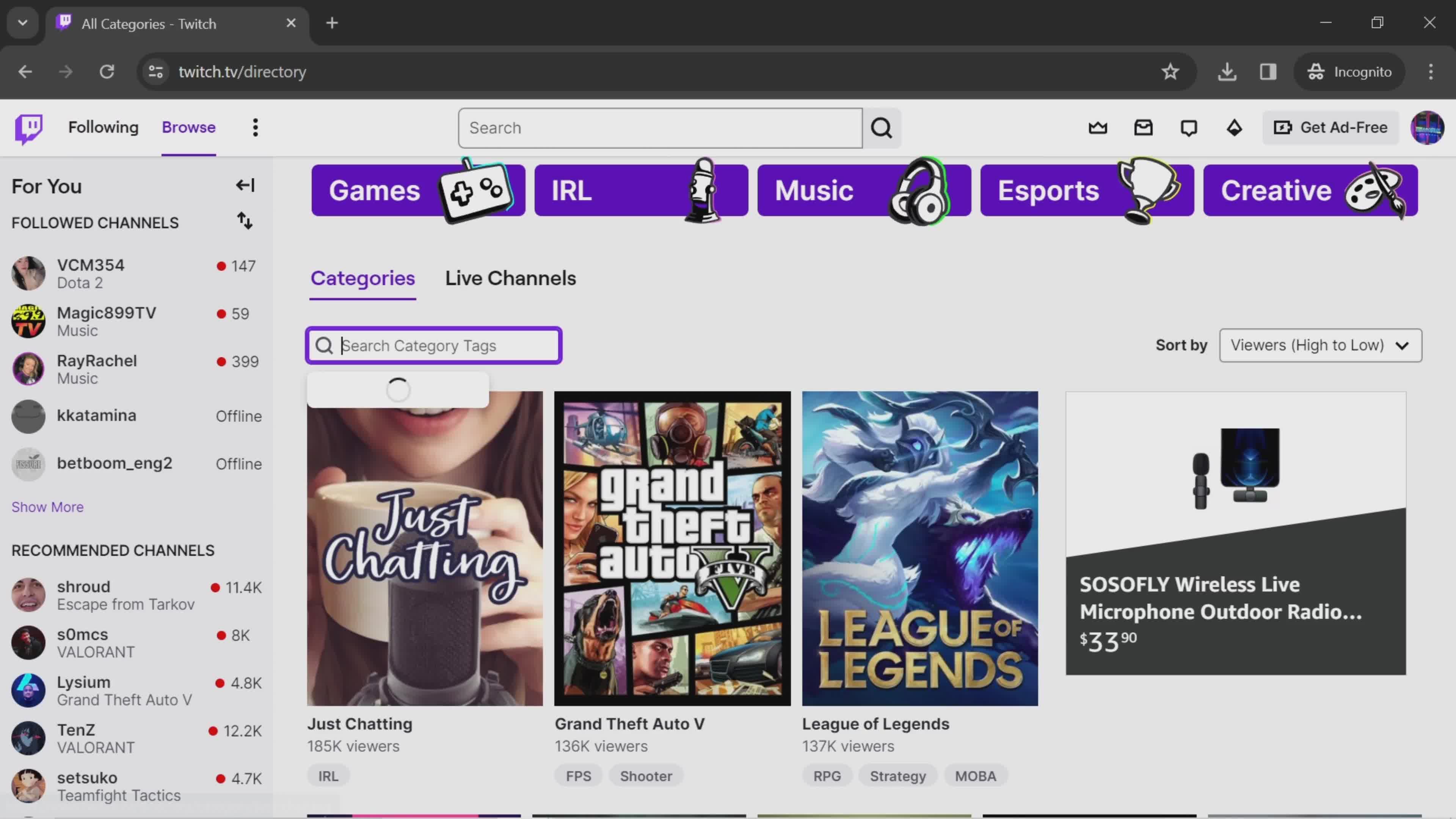Click Grand Theft Auto V title link
This screenshot has height=819, width=1456.
(x=630, y=724)
